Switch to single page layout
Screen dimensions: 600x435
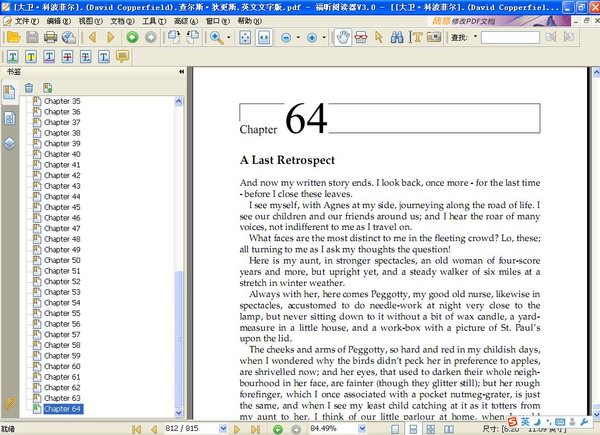395,429
